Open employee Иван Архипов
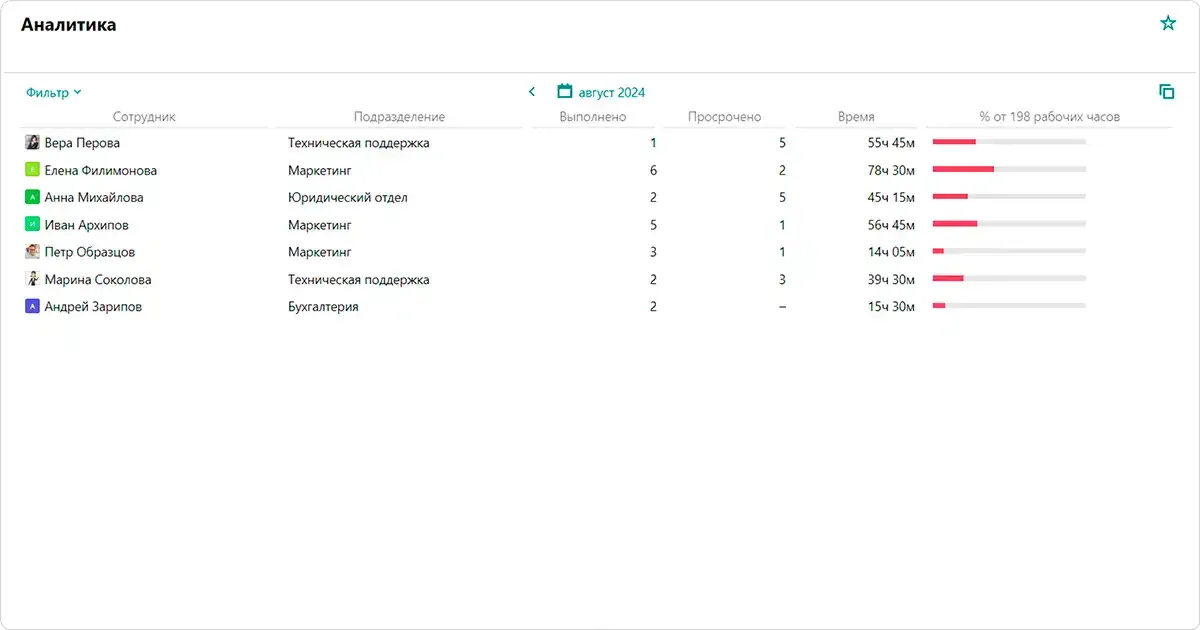This screenshot has height=630, width=1200. 87,225
